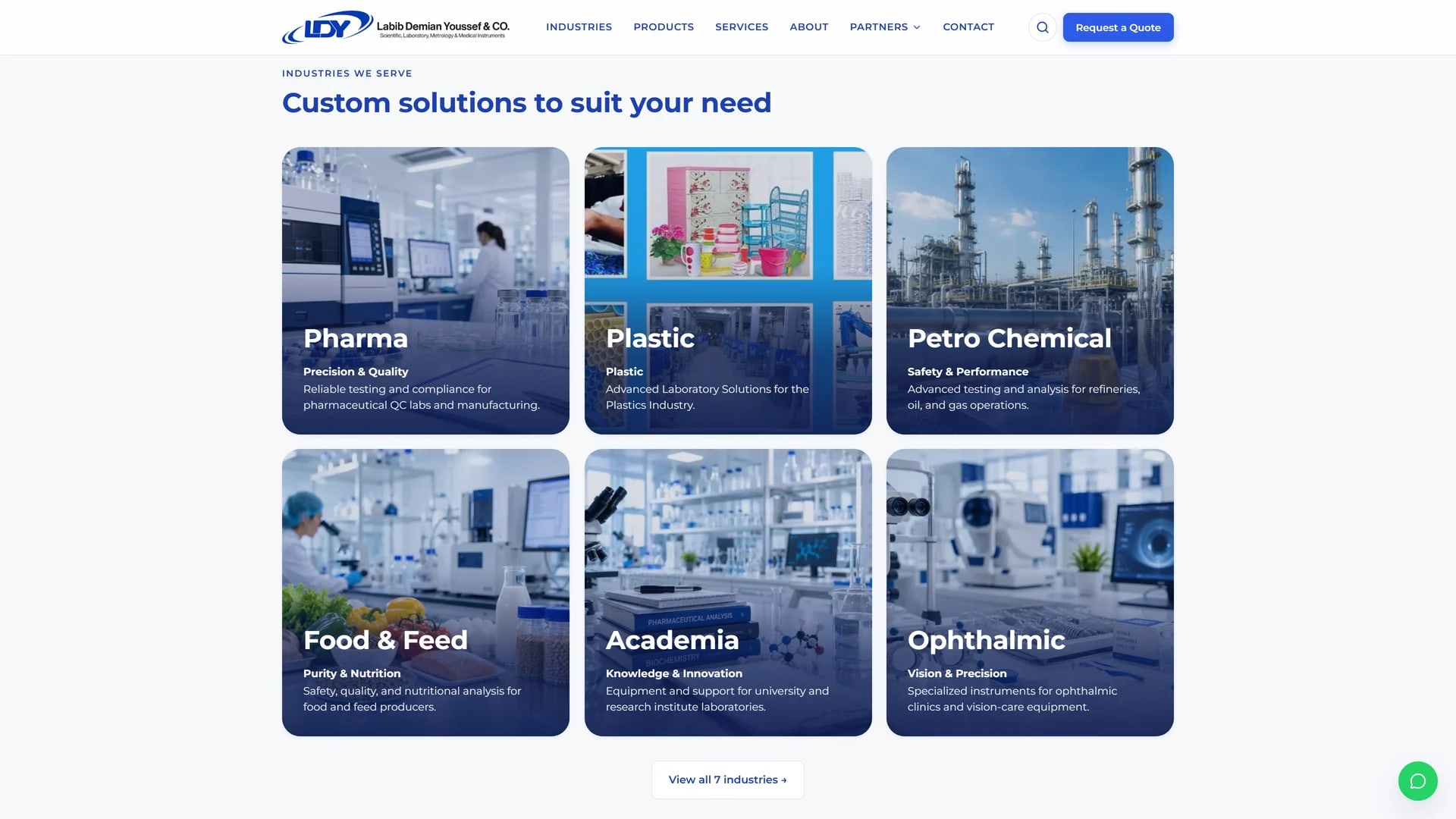1456x819 pixels.
Task: Click the 'Precision & Quality' subtitle
Action: click(x=356, y=372)
